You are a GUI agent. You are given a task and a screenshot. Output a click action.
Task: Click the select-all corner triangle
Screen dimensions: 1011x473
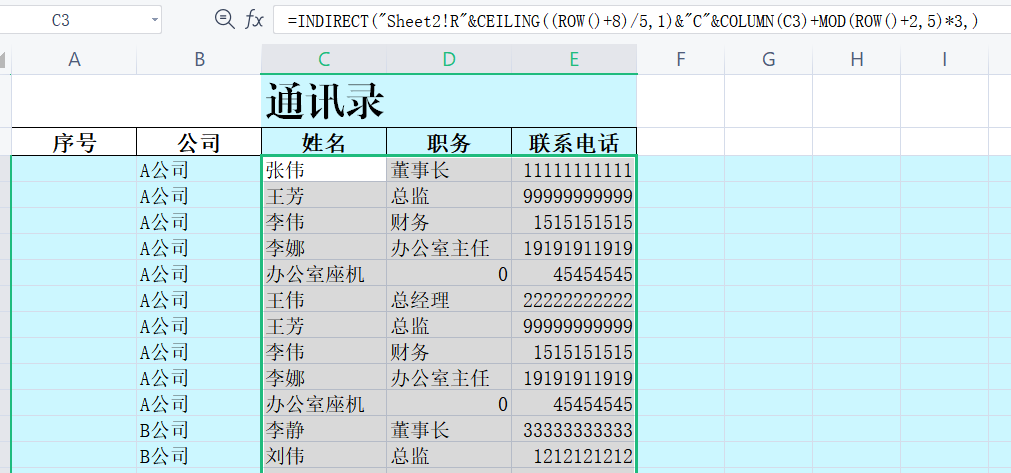click(5, 59)
